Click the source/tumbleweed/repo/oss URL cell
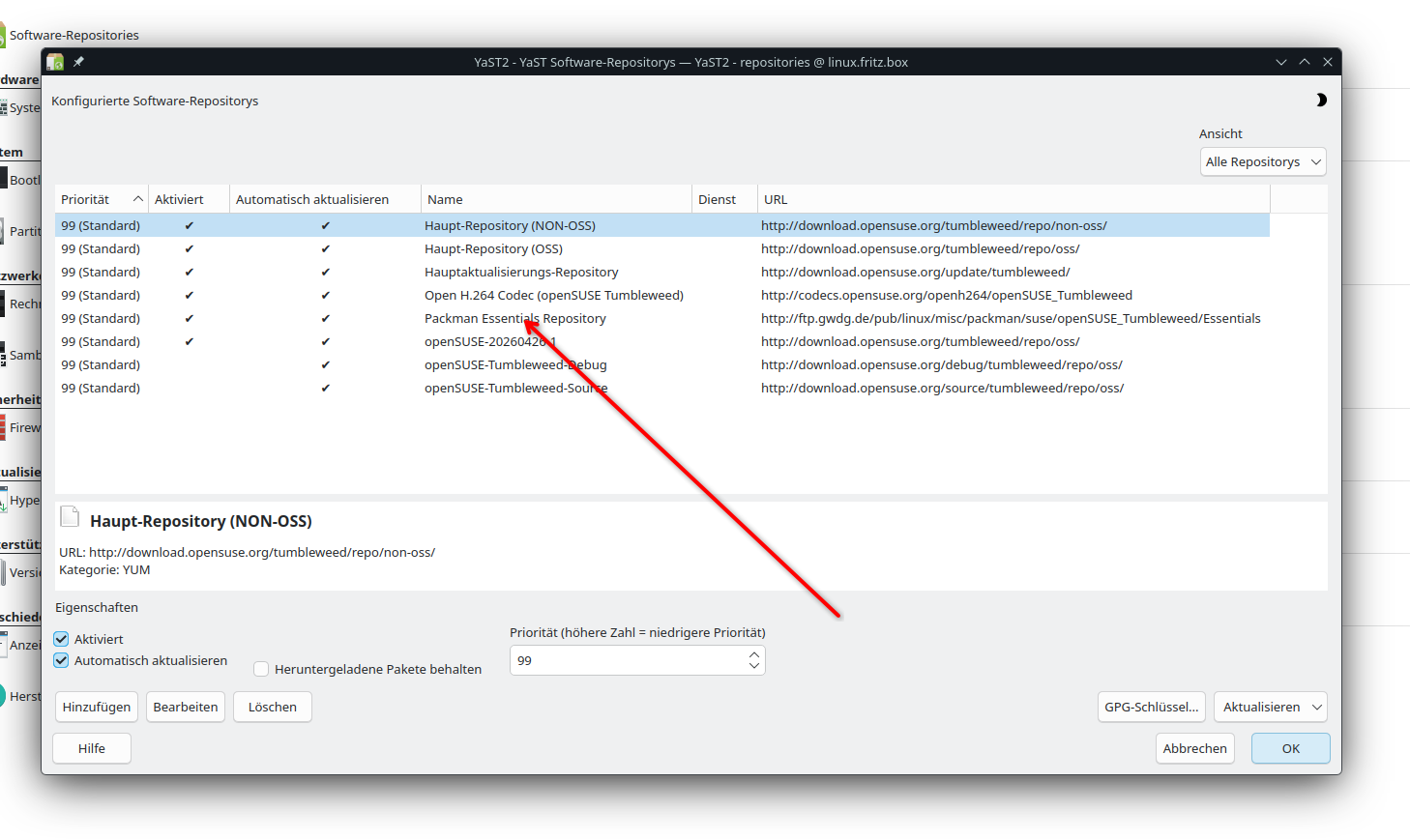This screenshot has width=1410, height=840. click(x=942, y=388)
